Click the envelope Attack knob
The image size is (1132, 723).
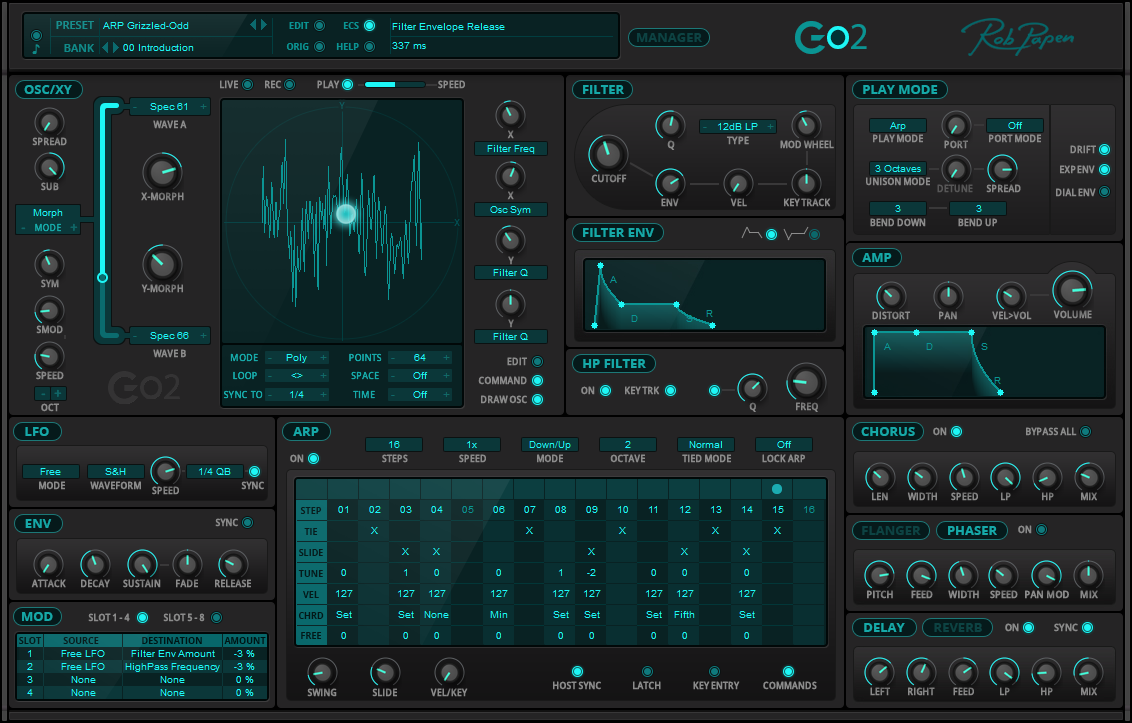click(x=48, y=564)
